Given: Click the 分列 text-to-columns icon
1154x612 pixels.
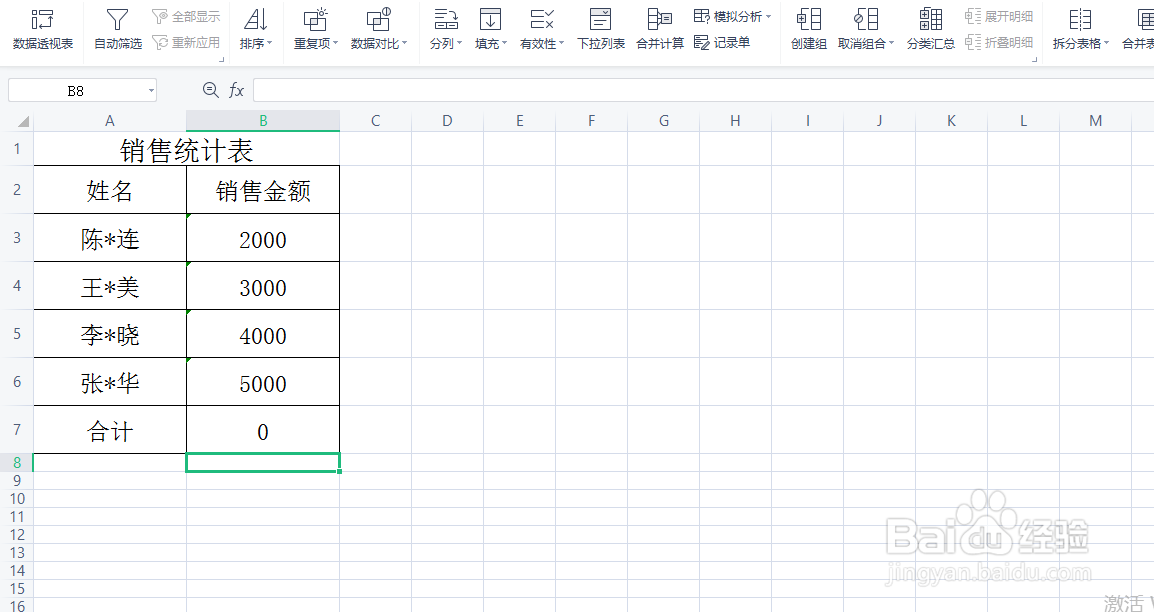Looking at the screenshot, I should point(445,19).
